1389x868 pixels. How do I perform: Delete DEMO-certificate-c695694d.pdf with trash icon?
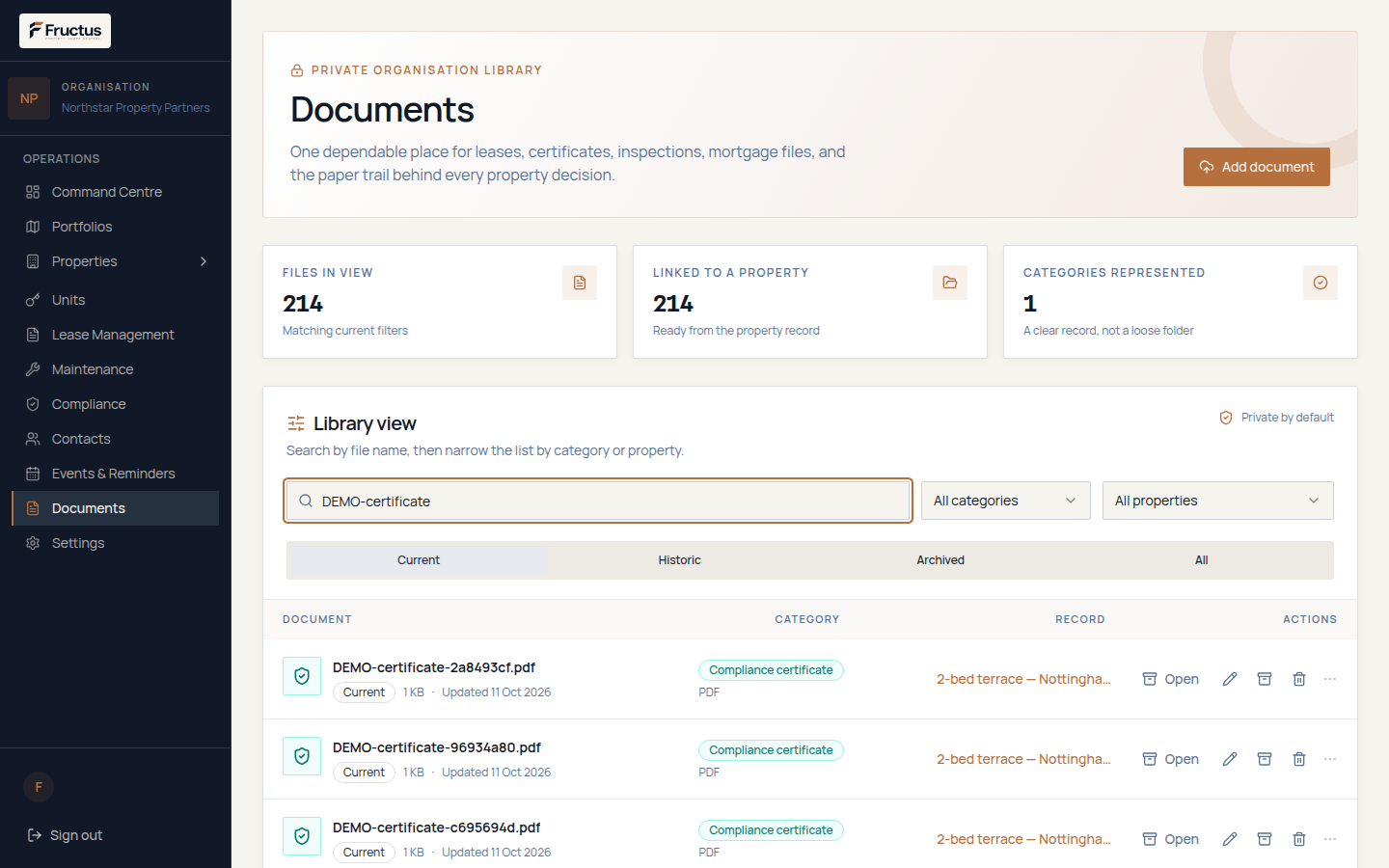click(x=1299, y=839)
